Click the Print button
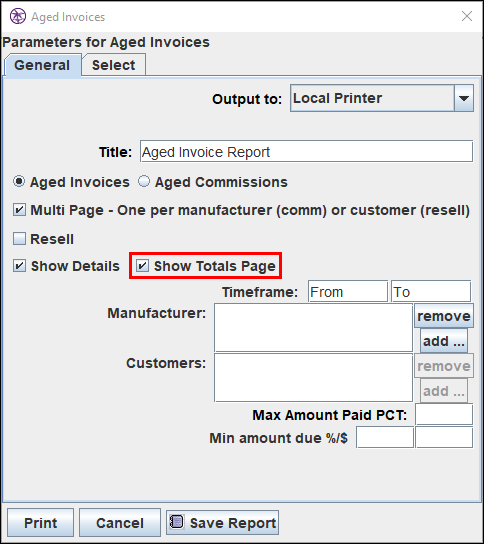 click(41, 522)
